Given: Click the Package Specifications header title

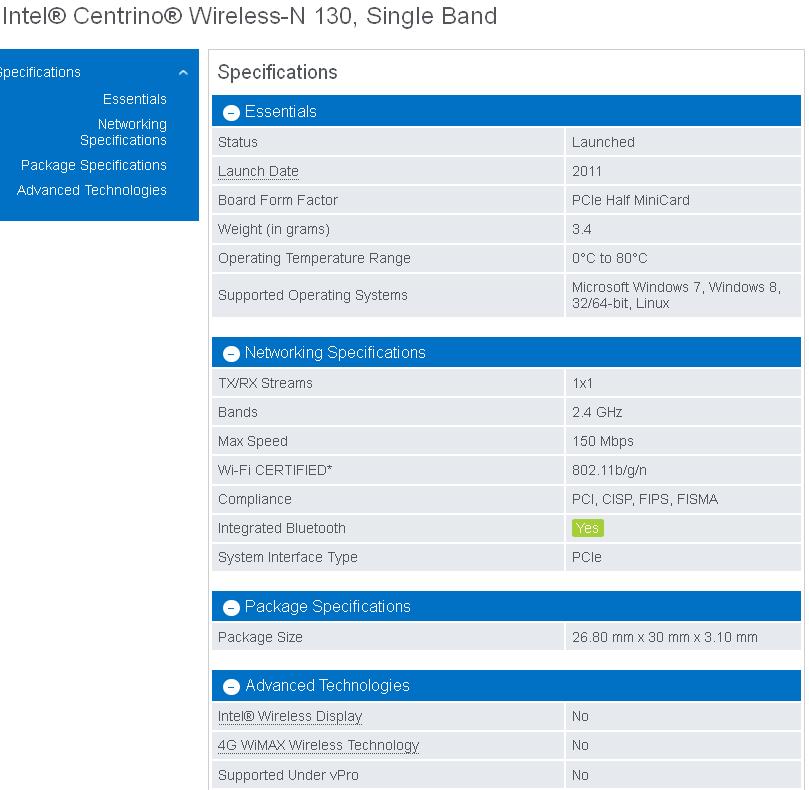Looking at the screenshot, I should pos(328,606).
